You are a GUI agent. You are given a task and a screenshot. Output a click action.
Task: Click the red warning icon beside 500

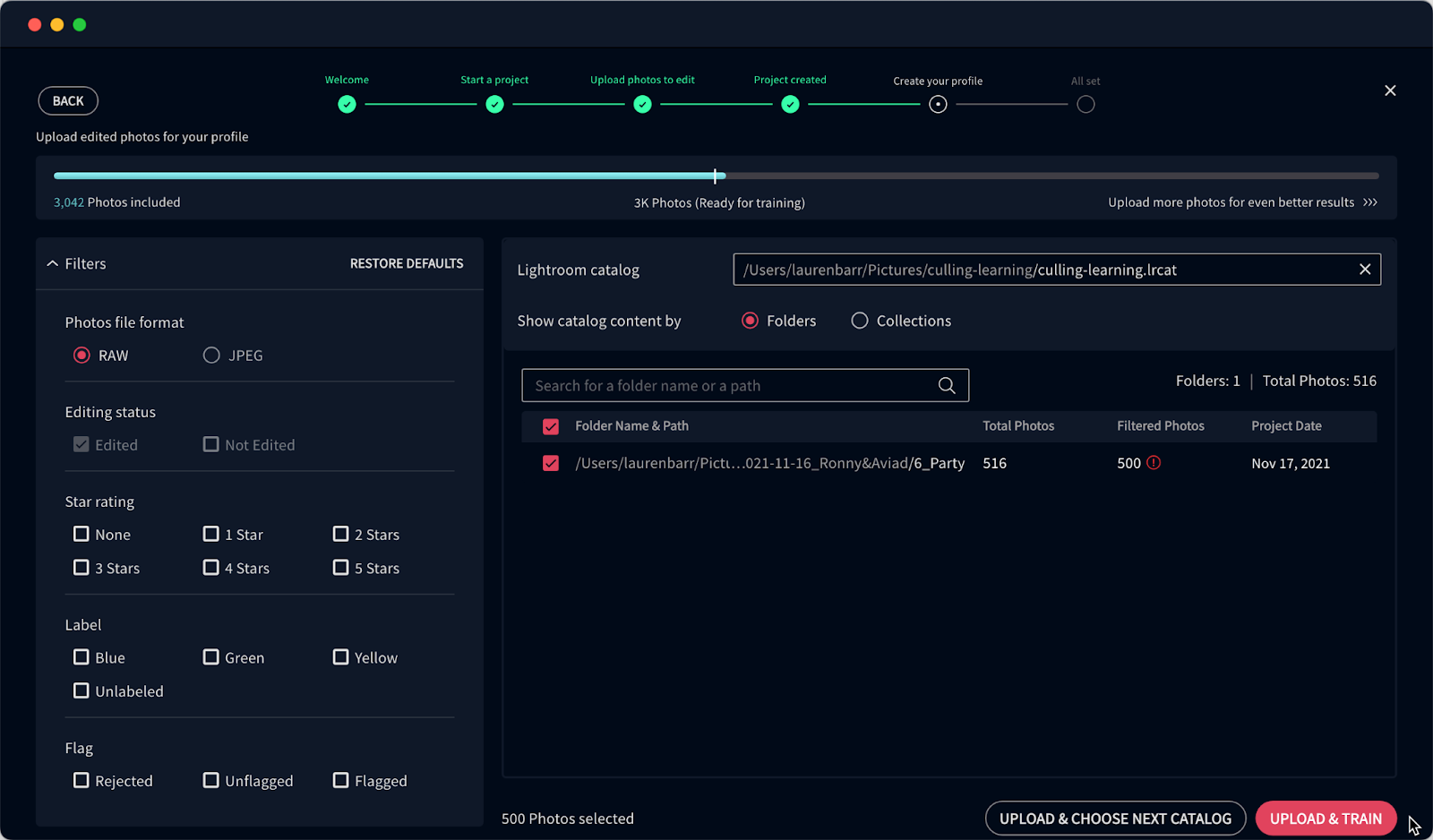click(x=1154, y=463)
